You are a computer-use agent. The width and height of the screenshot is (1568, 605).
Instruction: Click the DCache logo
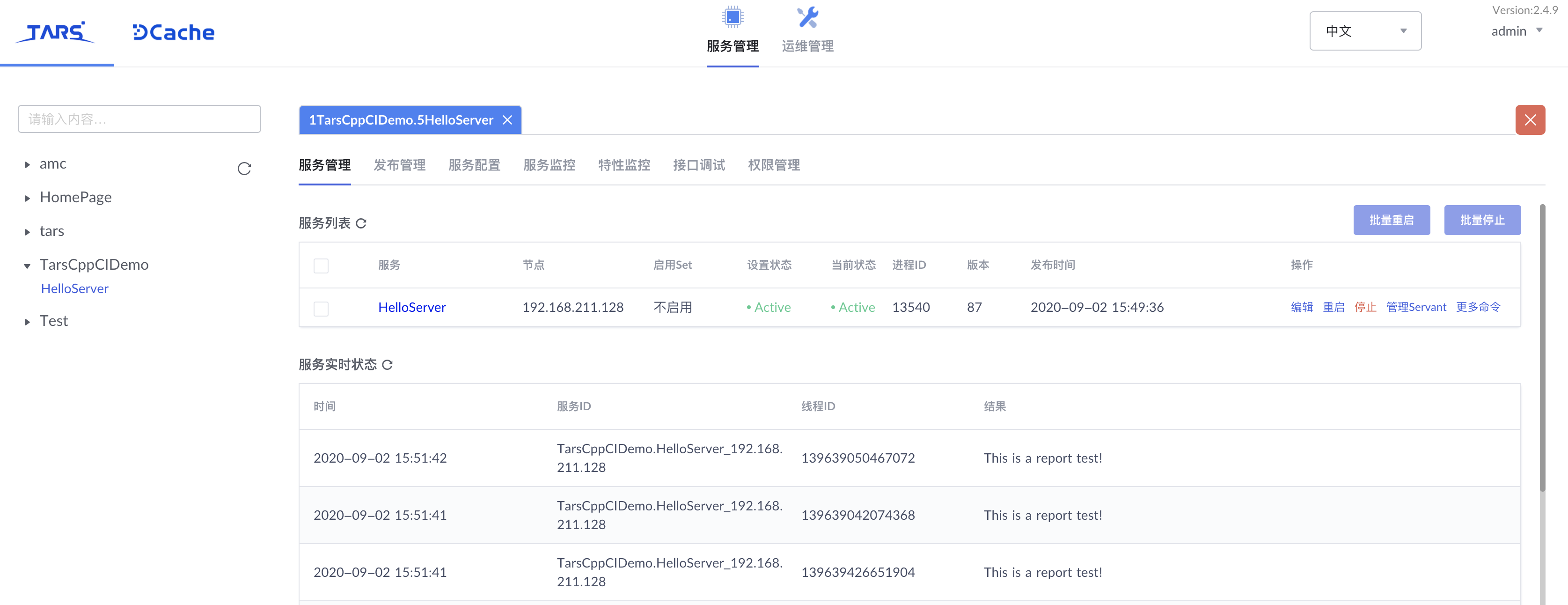point(173,32)
